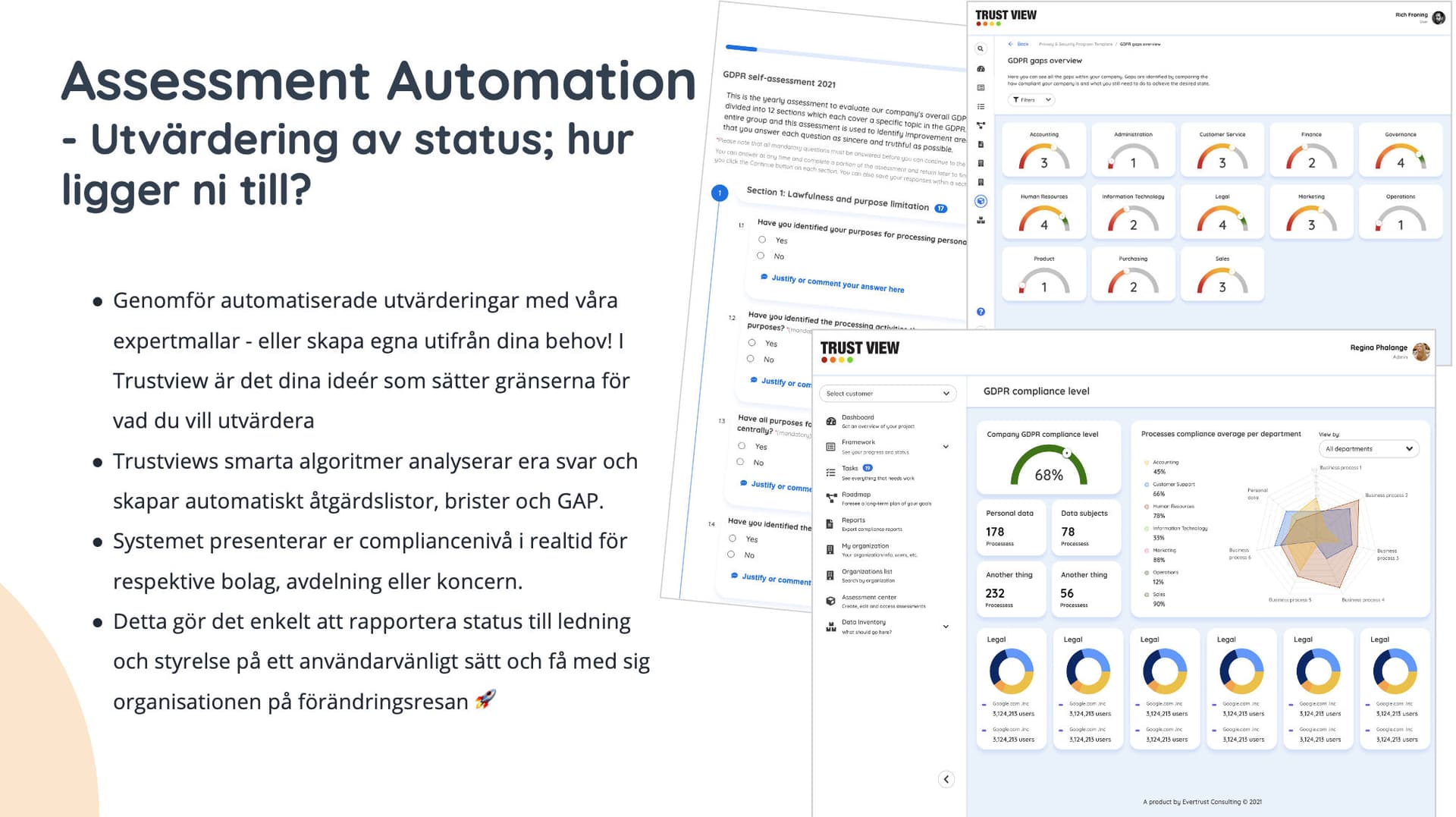Image resolution: width=1456 pixels, height=817 pixels.
Task: Click Accounting gauge showing 3 gaps
Action: coord(1043,157)
